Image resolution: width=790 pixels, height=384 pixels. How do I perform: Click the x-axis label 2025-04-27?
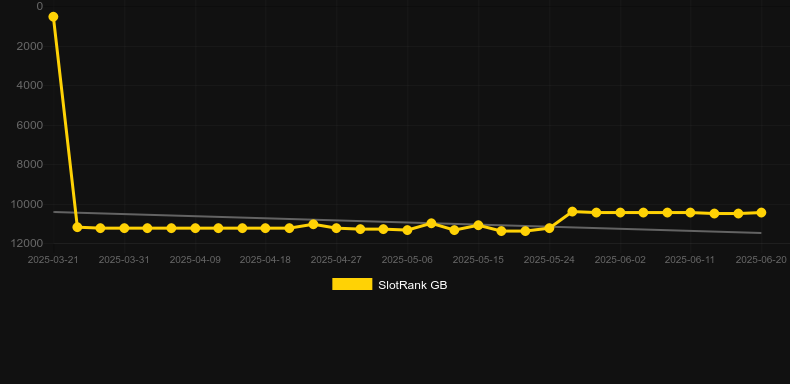(337, 260)
